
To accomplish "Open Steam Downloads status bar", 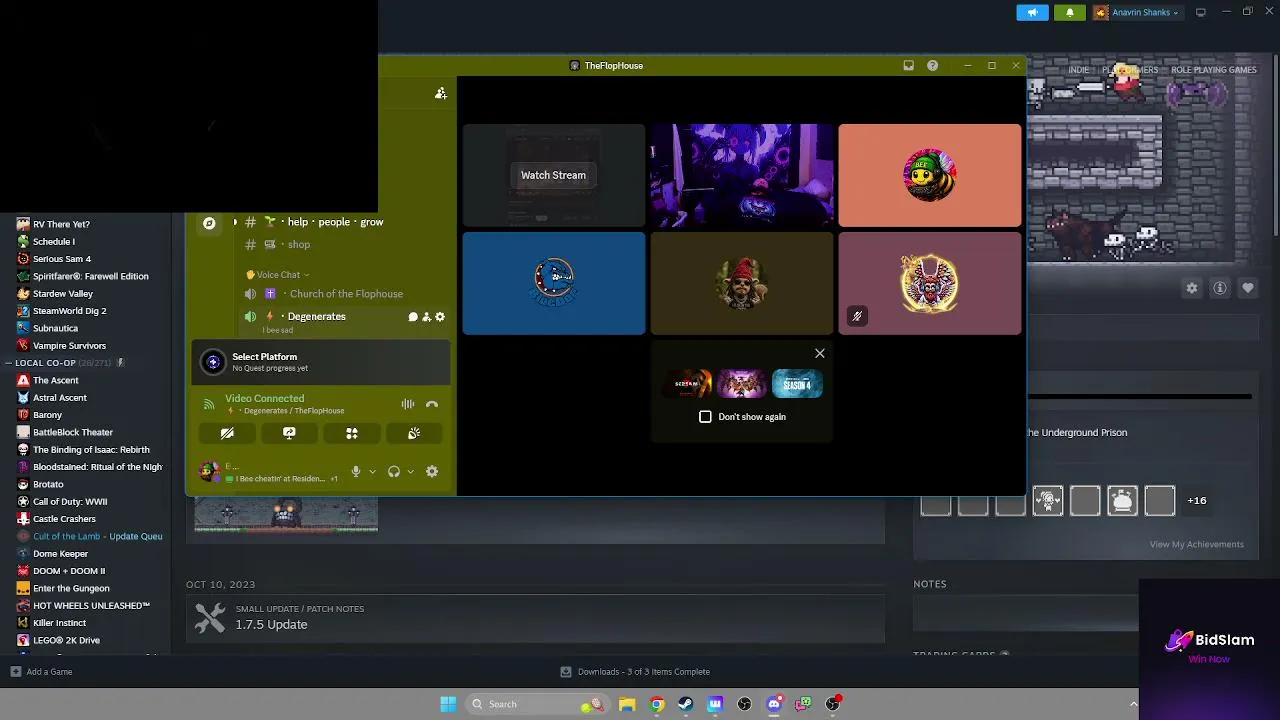I will point(635,672).
